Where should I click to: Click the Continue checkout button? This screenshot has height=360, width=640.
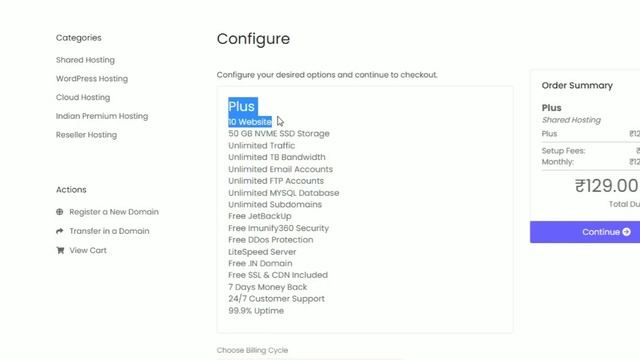585,232
